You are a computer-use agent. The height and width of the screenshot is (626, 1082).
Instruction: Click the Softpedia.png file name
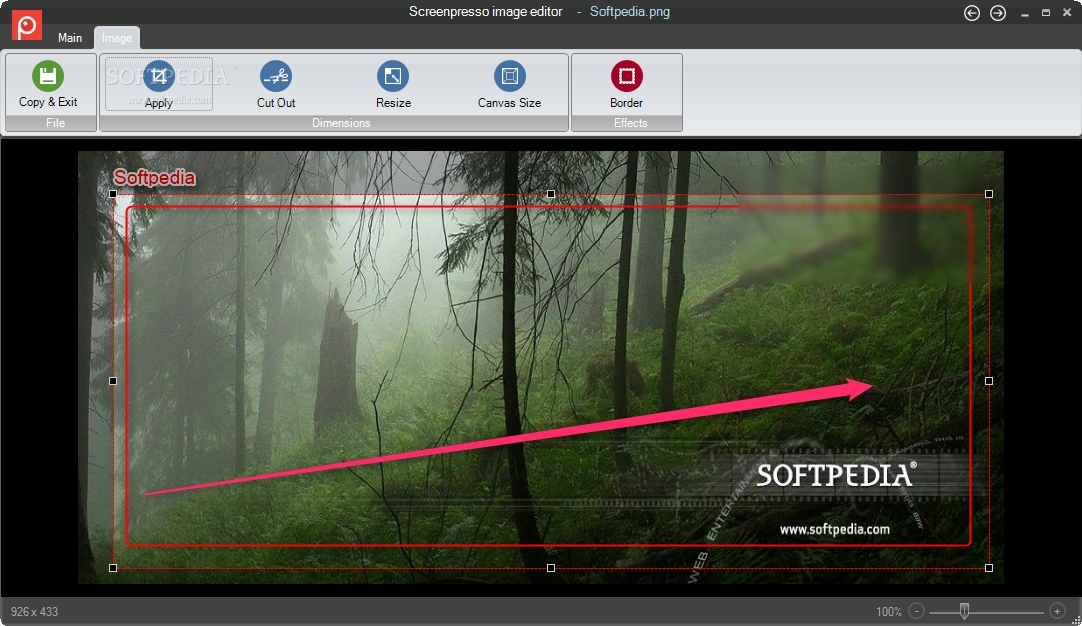(629, 12)
